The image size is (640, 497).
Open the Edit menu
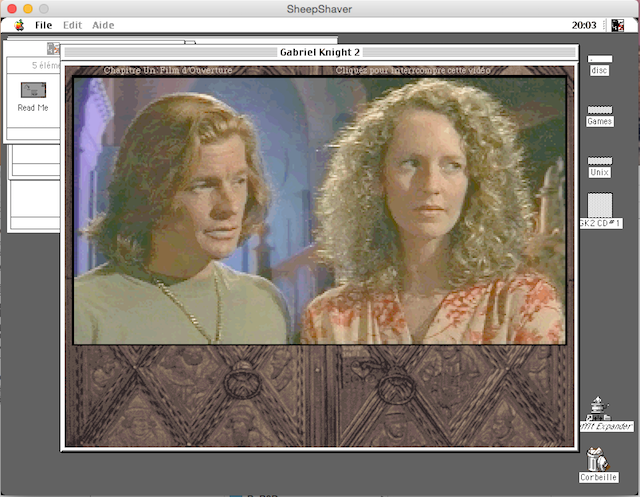coord(73,25)
